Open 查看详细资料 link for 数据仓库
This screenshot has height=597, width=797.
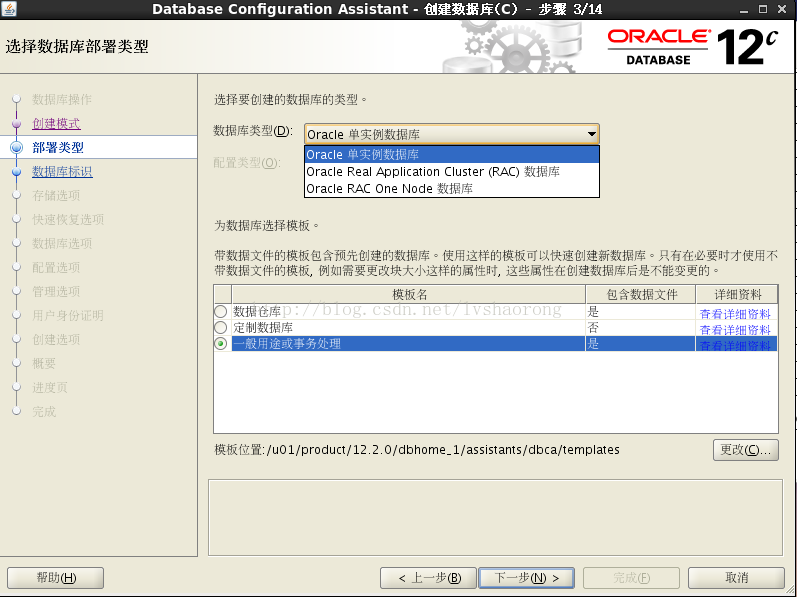click(x=735, y=314)
